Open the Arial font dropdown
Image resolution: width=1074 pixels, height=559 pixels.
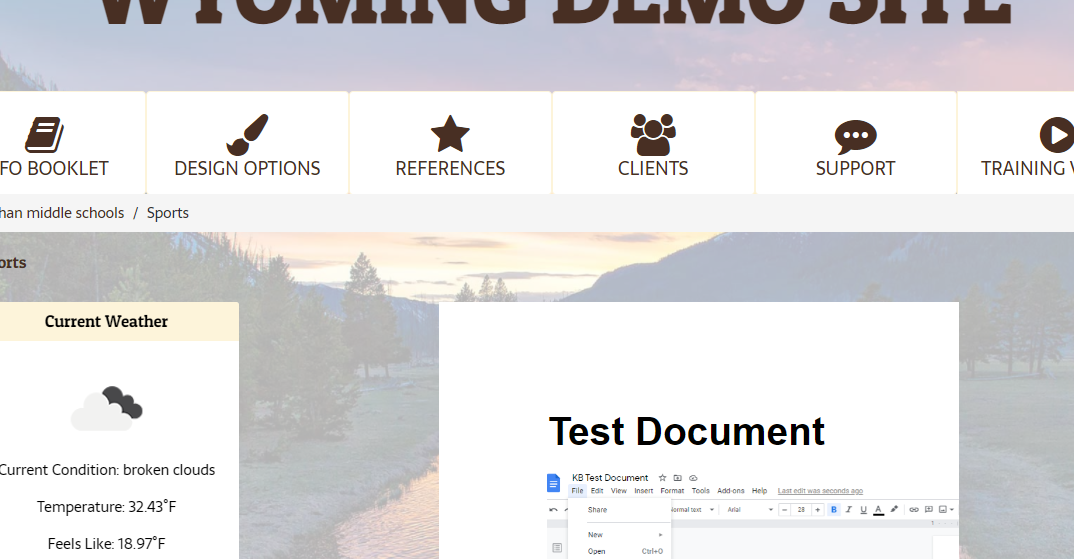(x=750, y=510)
